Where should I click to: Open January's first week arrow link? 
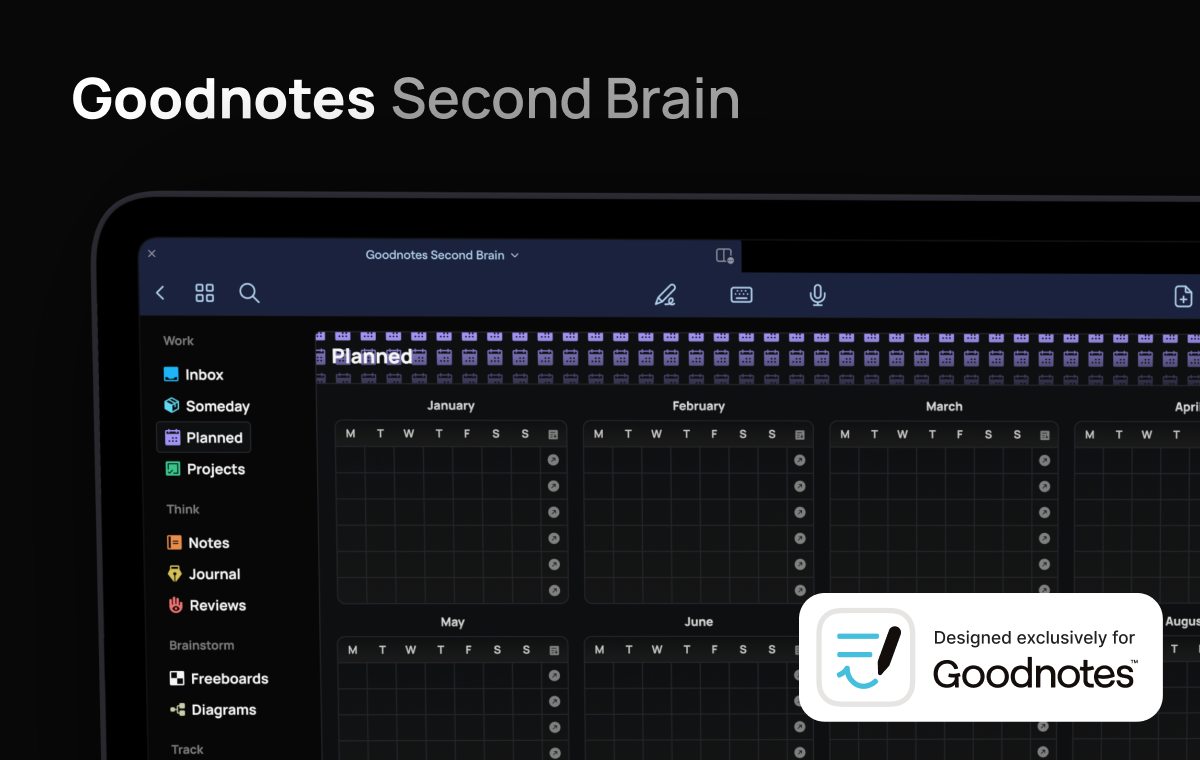[x=554, y=460]
